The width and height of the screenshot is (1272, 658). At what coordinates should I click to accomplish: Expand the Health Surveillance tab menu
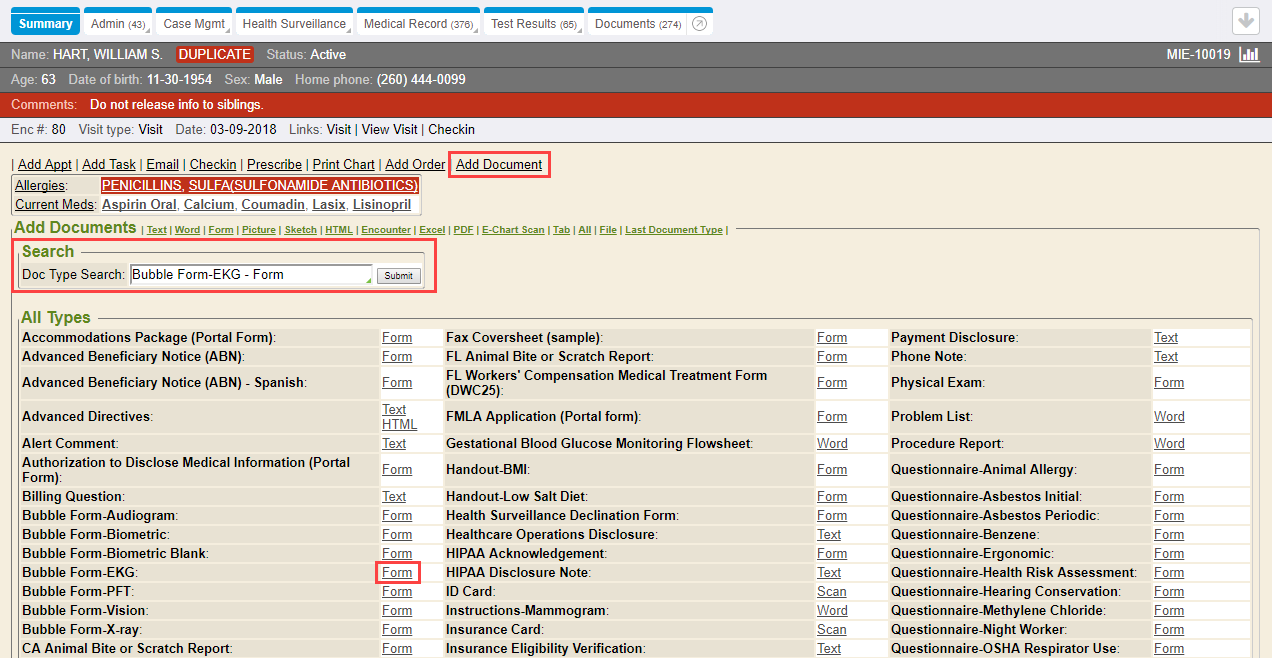click(349, 31)
